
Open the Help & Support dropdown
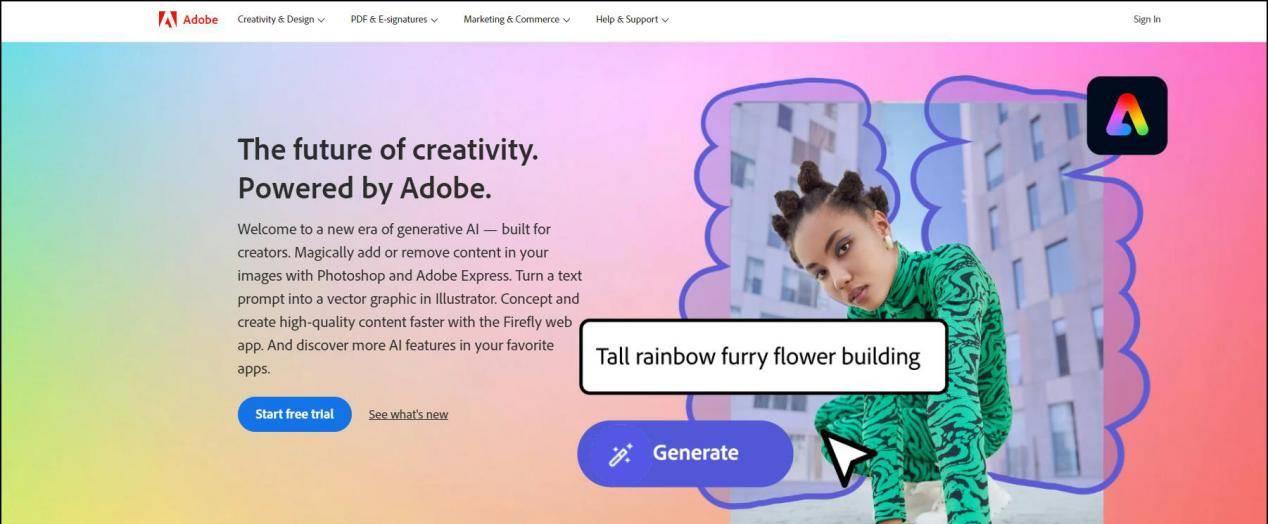[632, 19]
